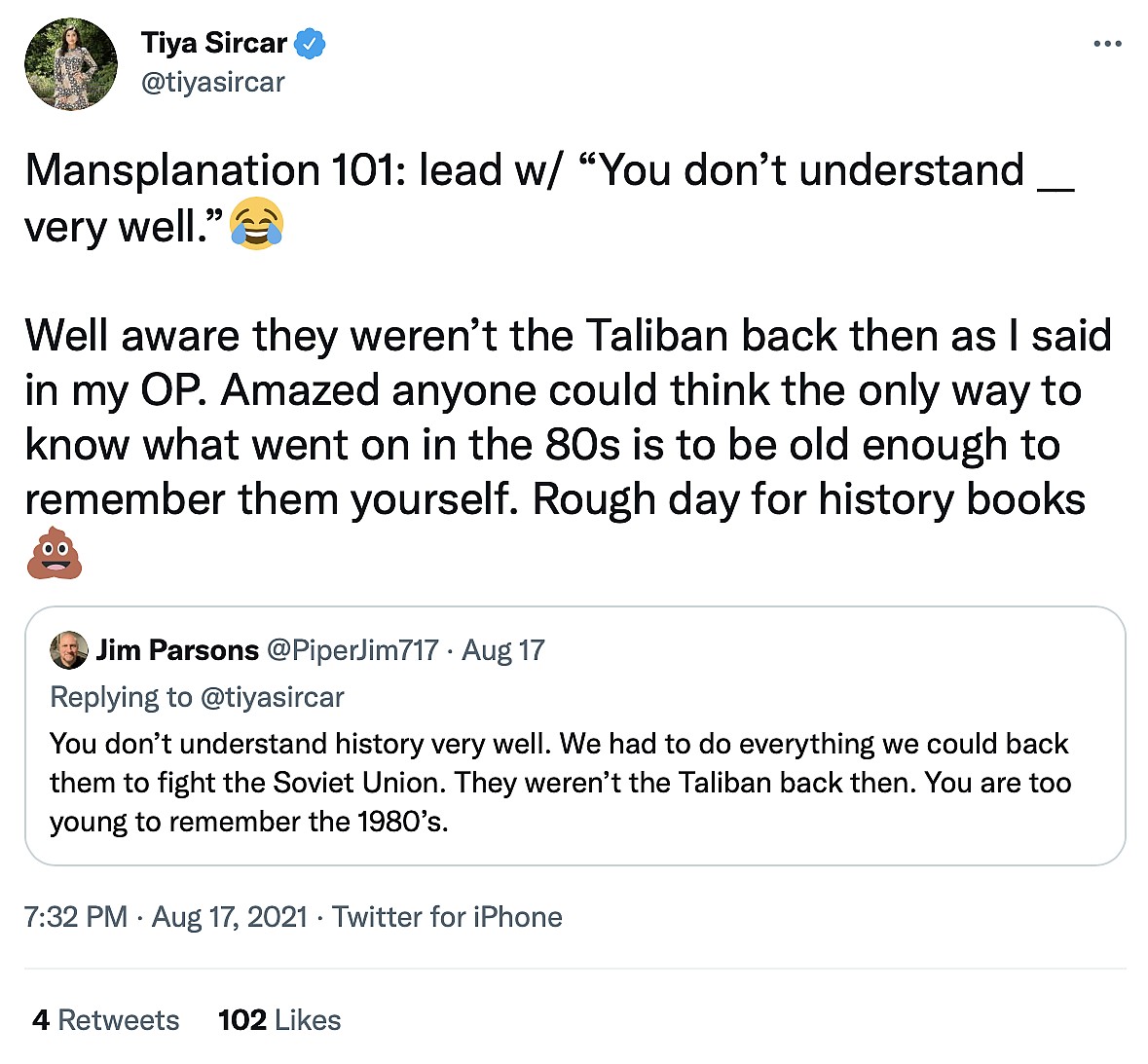
Task: Click the Mansplanation 101 tweet text
Action: click(549, 171)
